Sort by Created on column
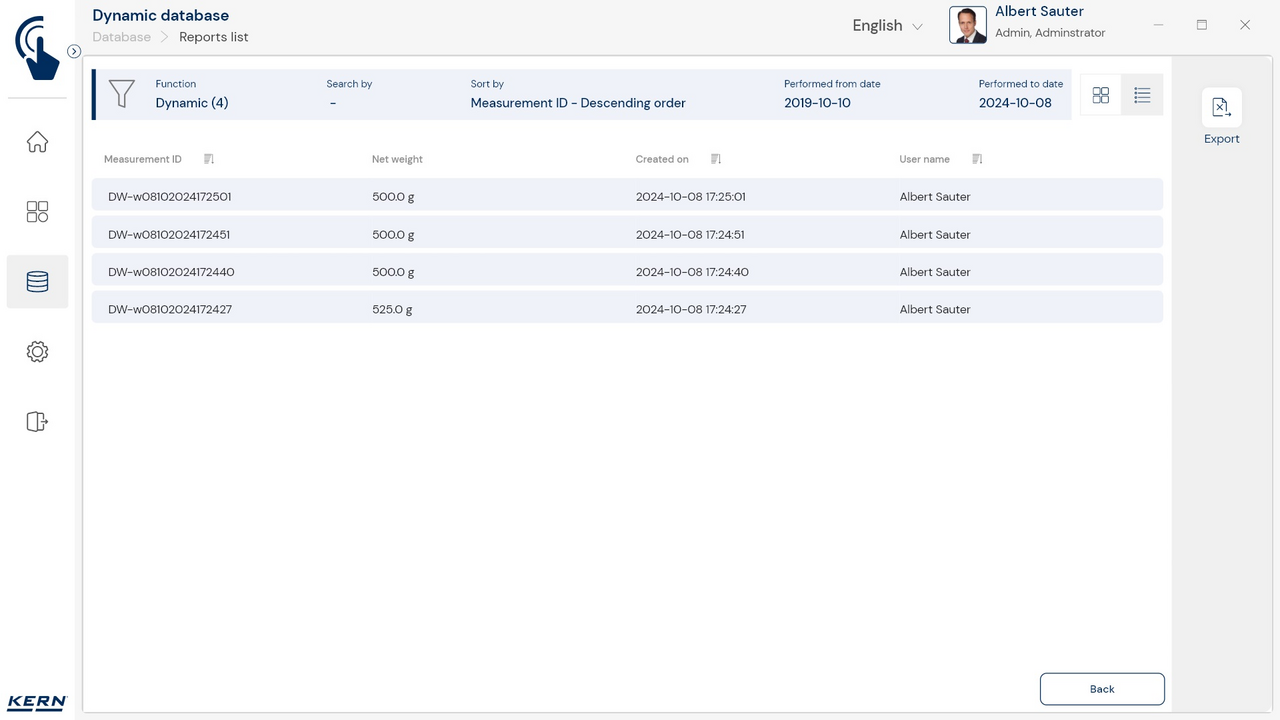The width and height of the screenshot is (1280, 720). pos(716,159)
